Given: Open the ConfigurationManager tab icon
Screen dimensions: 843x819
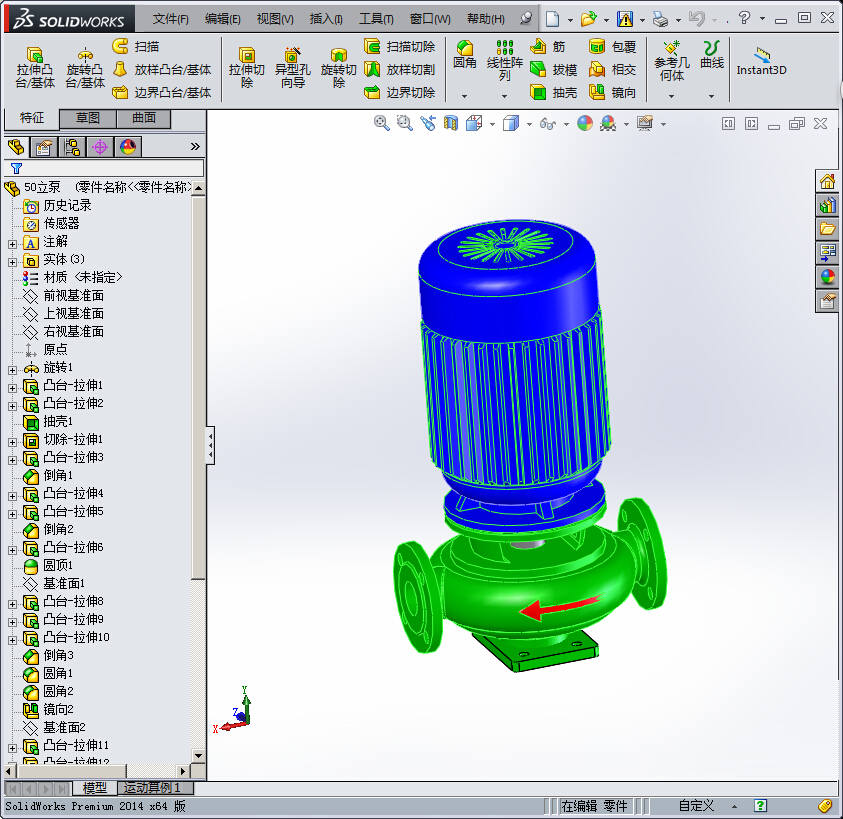Looking at the screenshot, I should tap(72, 147).
